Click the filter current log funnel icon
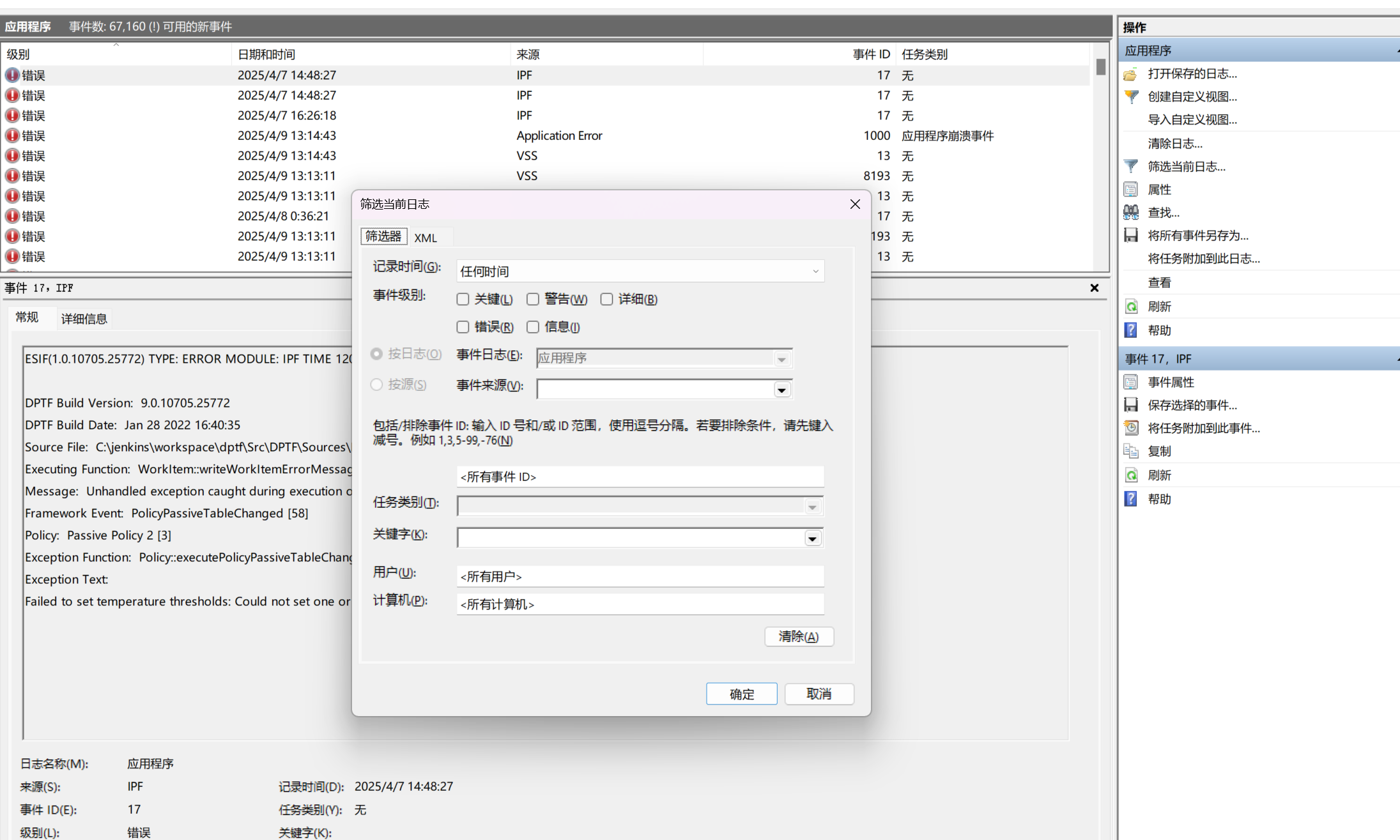The width and height of the screenshot is (1400, 840). pyautogui.click(x=1130, y=167)
